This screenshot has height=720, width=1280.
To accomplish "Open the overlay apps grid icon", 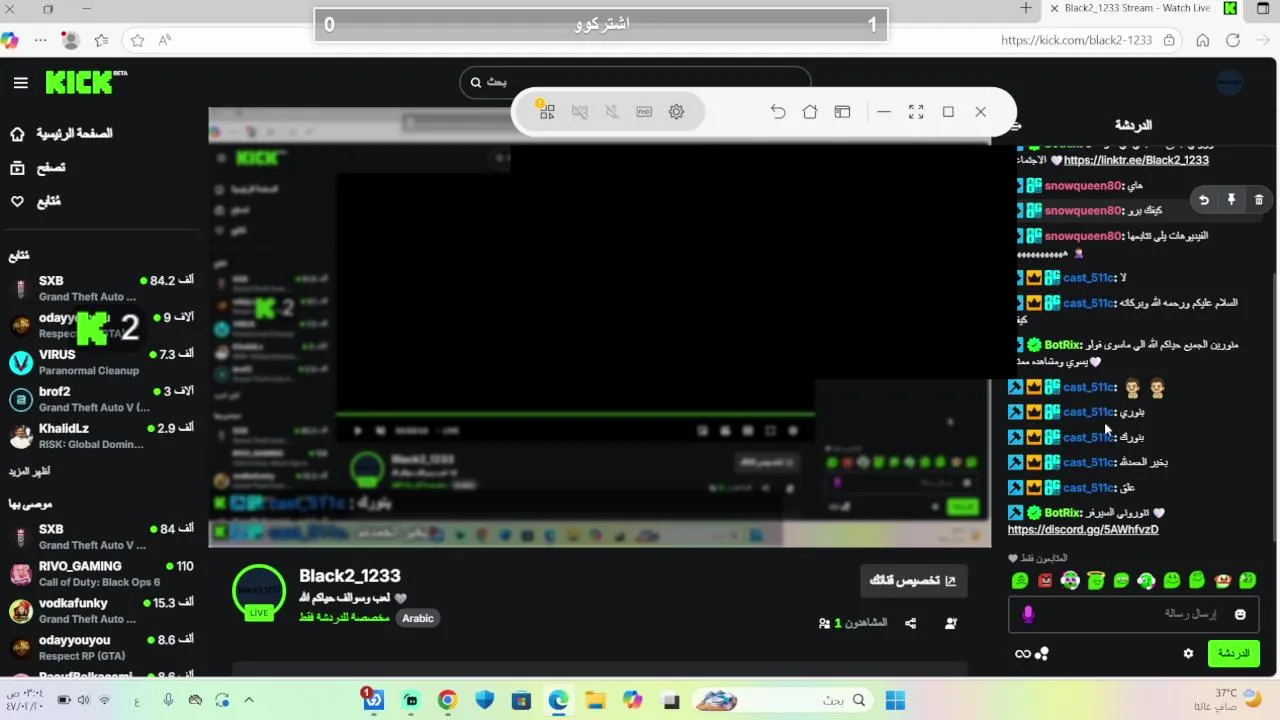I will [x=547, y=112].
